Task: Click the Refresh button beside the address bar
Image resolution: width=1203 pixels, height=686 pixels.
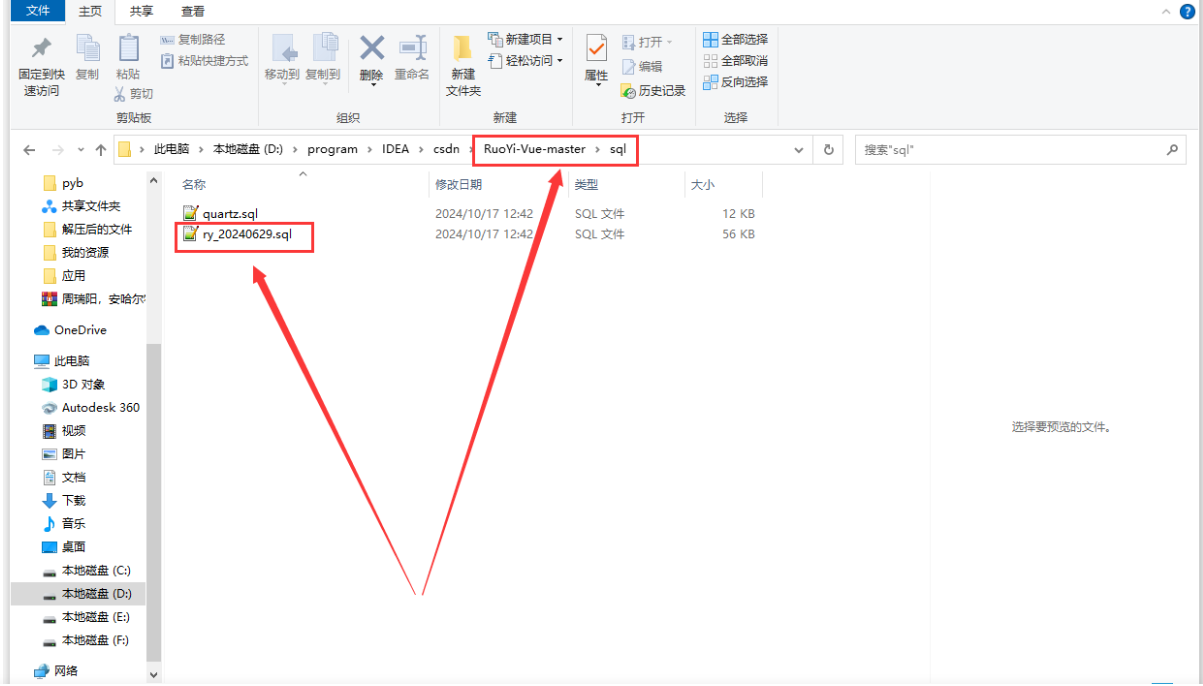Action: [x=828, y=150]
